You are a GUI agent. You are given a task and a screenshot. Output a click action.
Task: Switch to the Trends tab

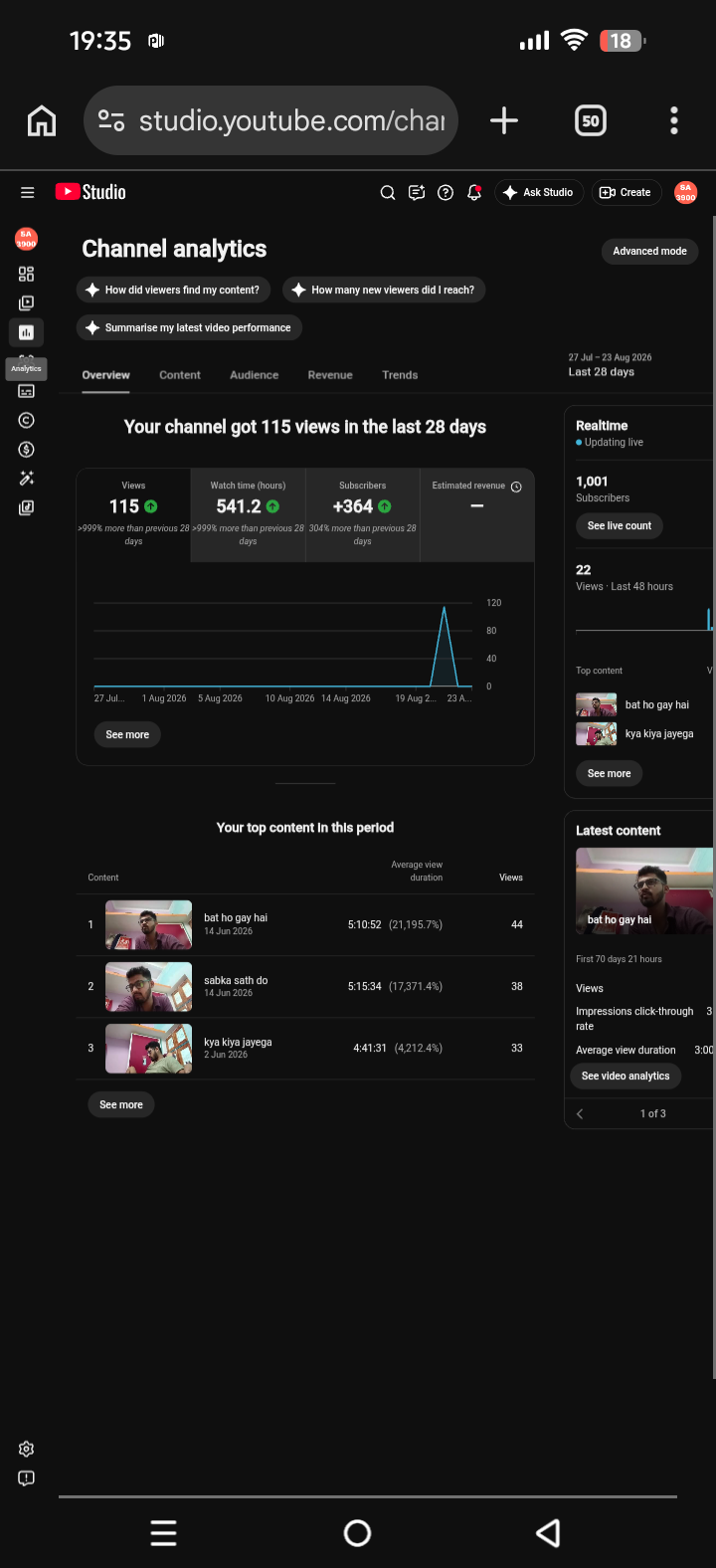coord(400,375)
